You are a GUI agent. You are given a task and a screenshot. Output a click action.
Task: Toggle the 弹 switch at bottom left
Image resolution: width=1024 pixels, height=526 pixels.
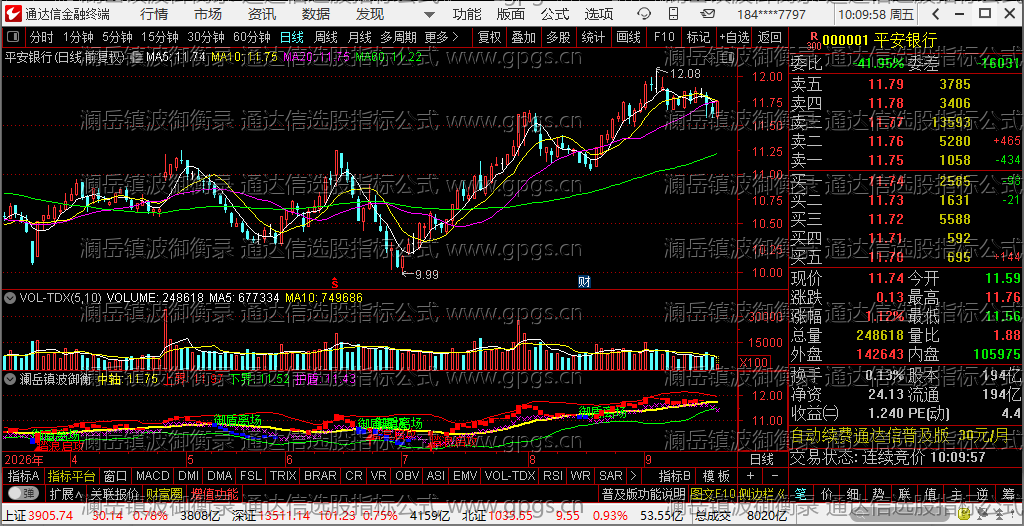24,493
